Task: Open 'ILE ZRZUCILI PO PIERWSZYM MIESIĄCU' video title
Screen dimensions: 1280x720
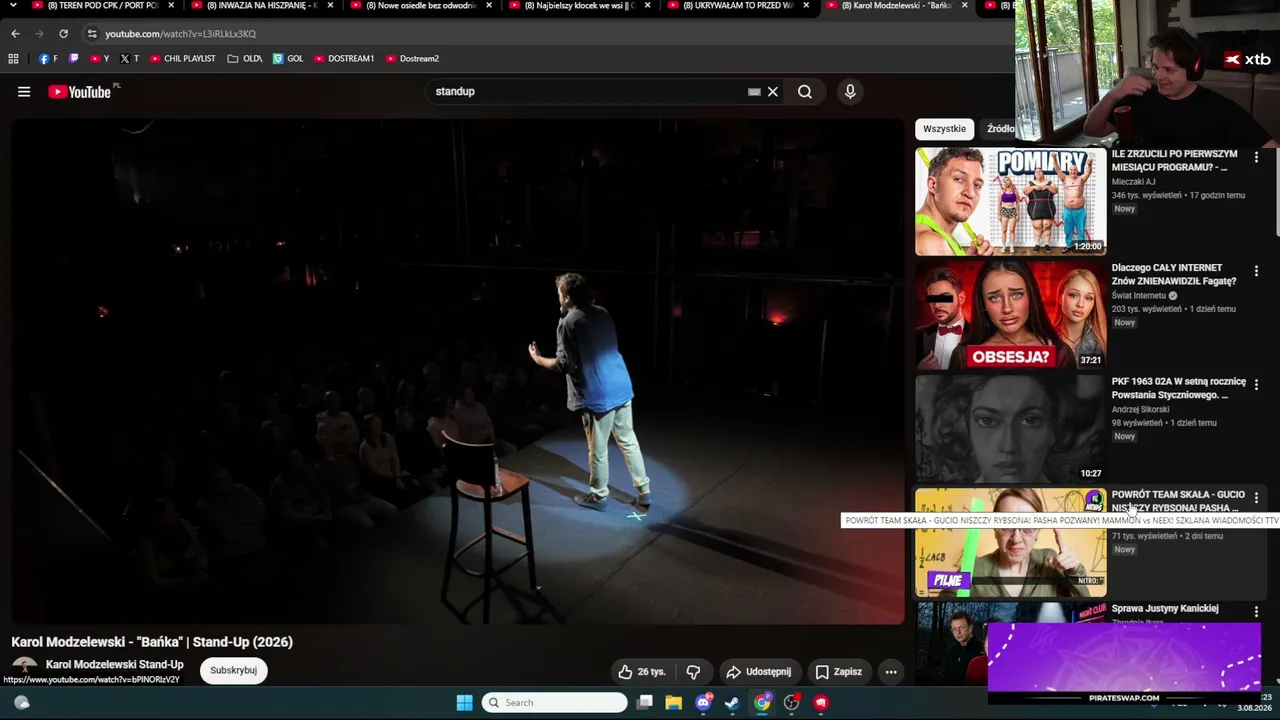Action: pos(1174,161)
